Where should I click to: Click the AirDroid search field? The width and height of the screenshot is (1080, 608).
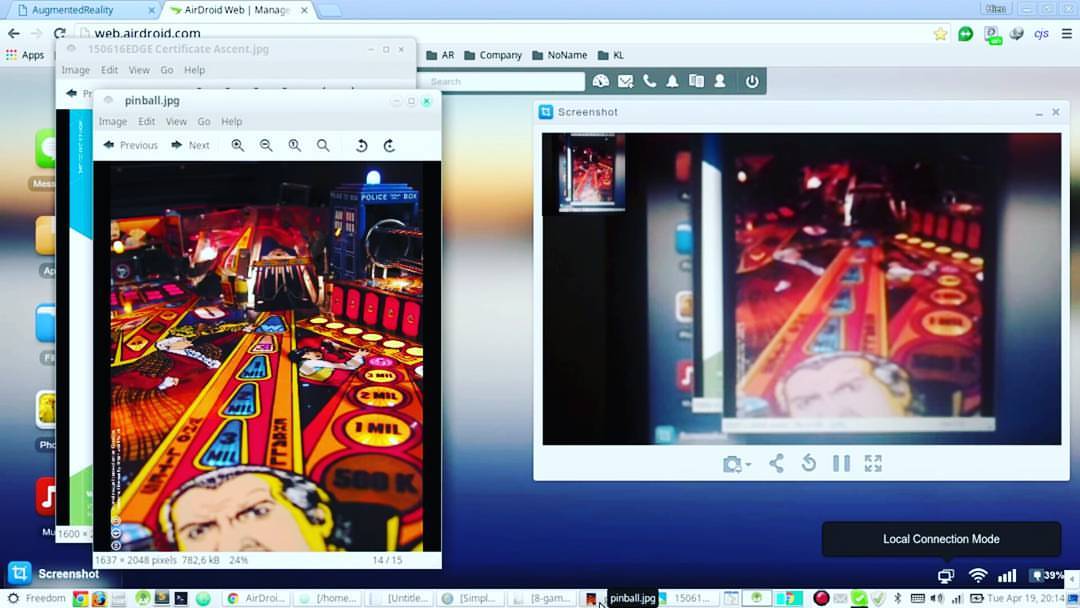tap(504, 81)
